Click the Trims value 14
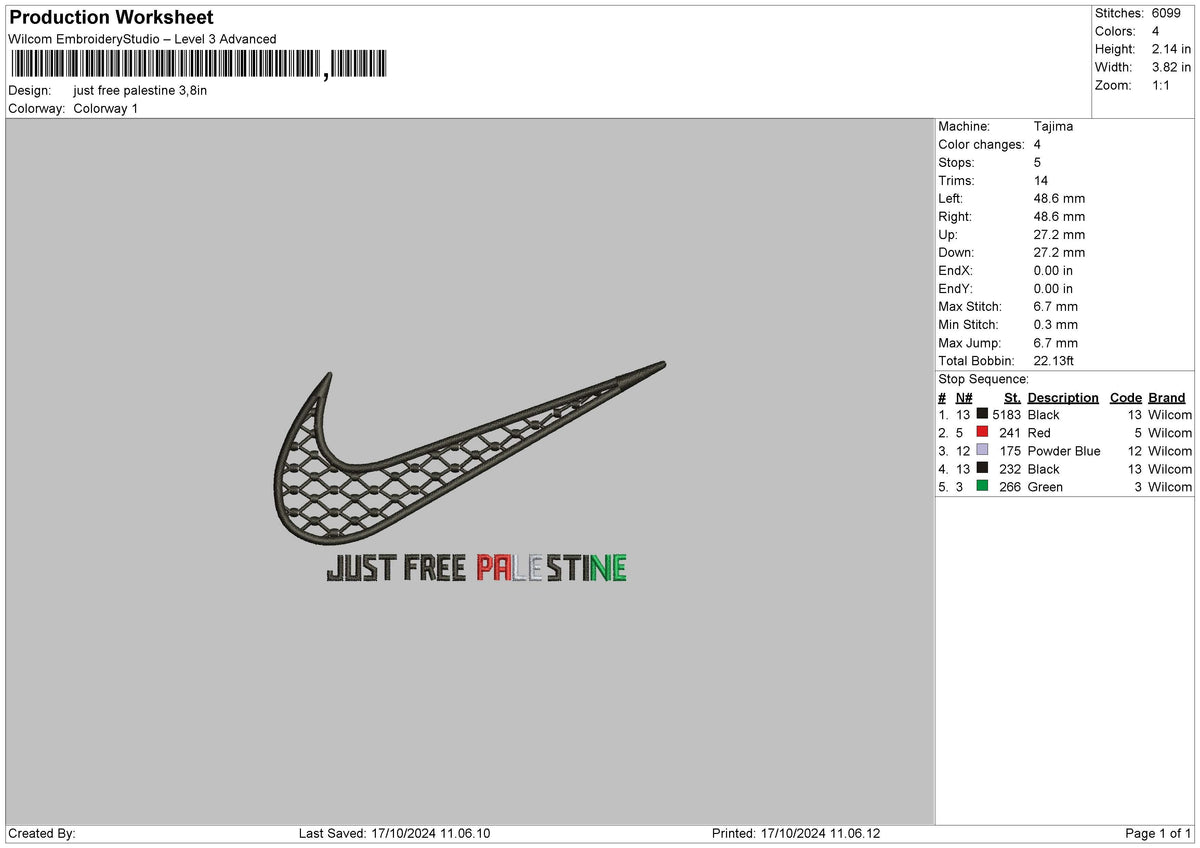The height and width of the screenshot is (848, 1200). (x=1041, y=180)
